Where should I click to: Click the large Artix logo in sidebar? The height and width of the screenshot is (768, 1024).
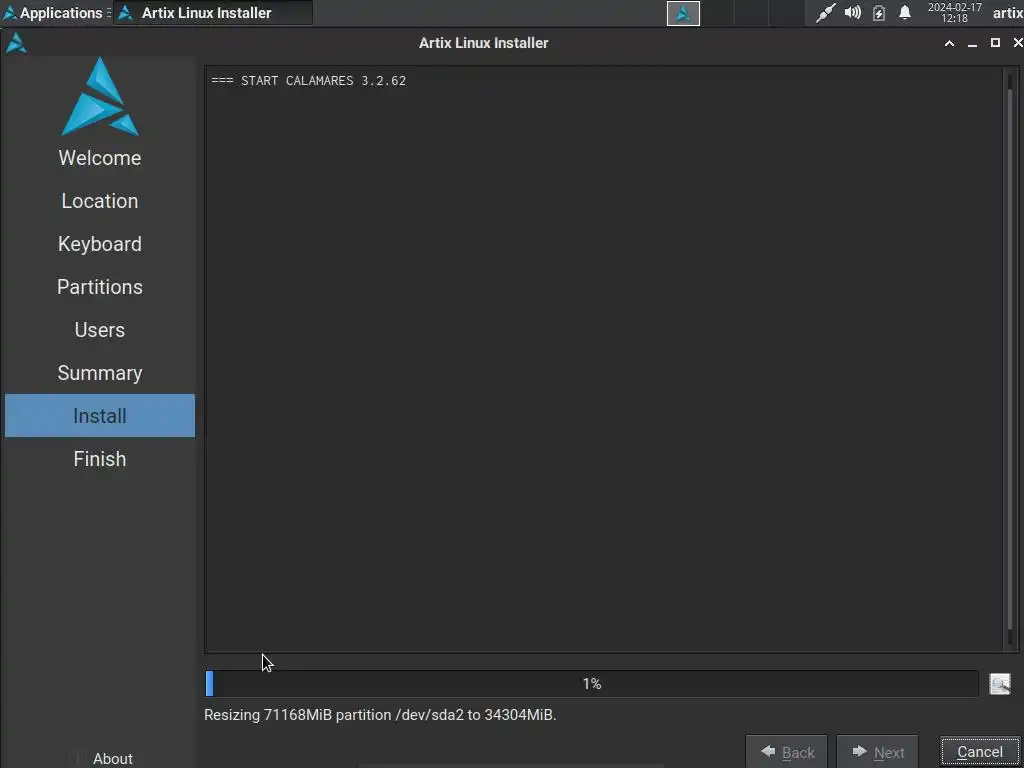[x=100, y=97]
